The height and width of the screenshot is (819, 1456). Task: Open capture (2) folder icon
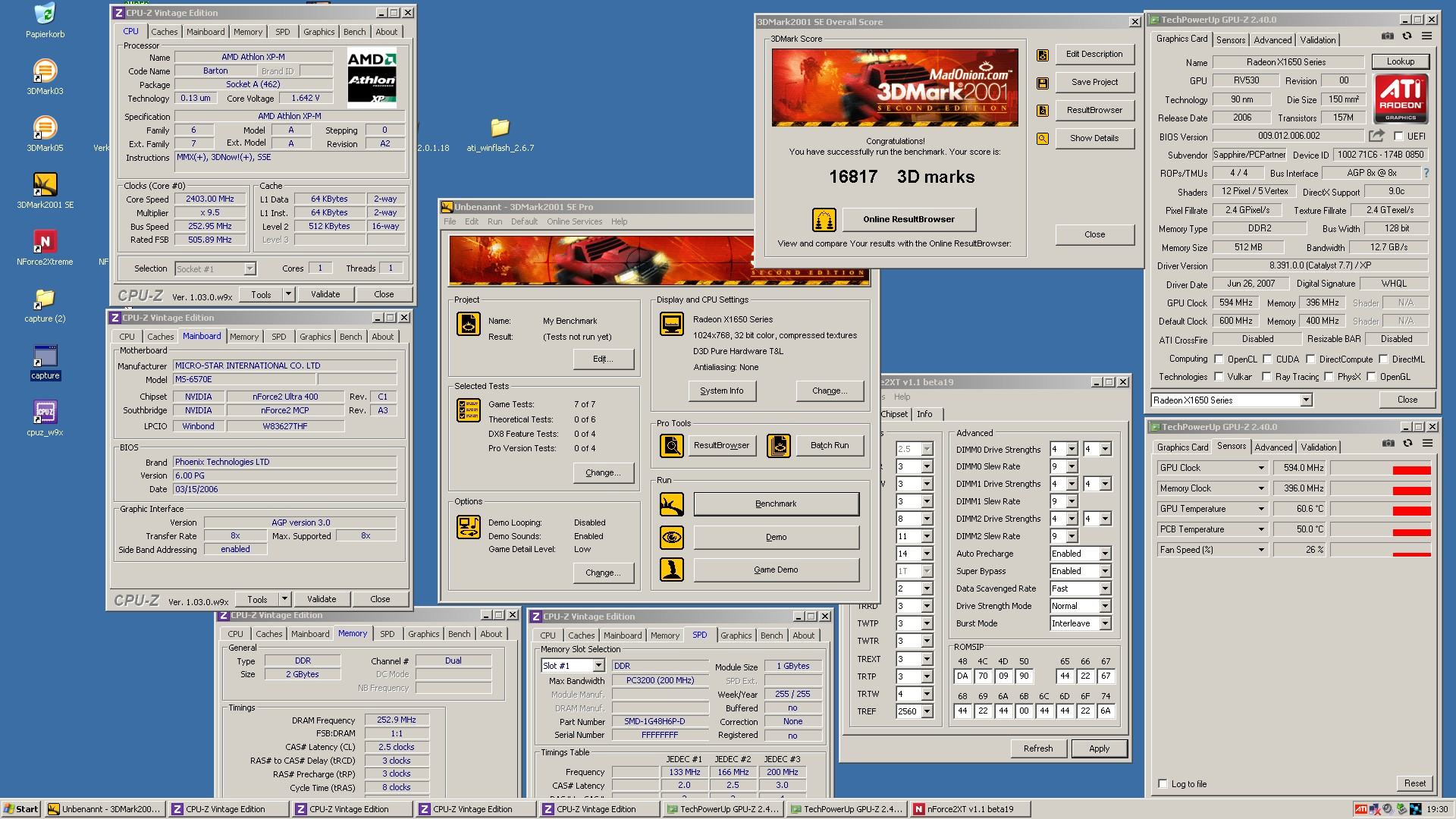(45, 298)
